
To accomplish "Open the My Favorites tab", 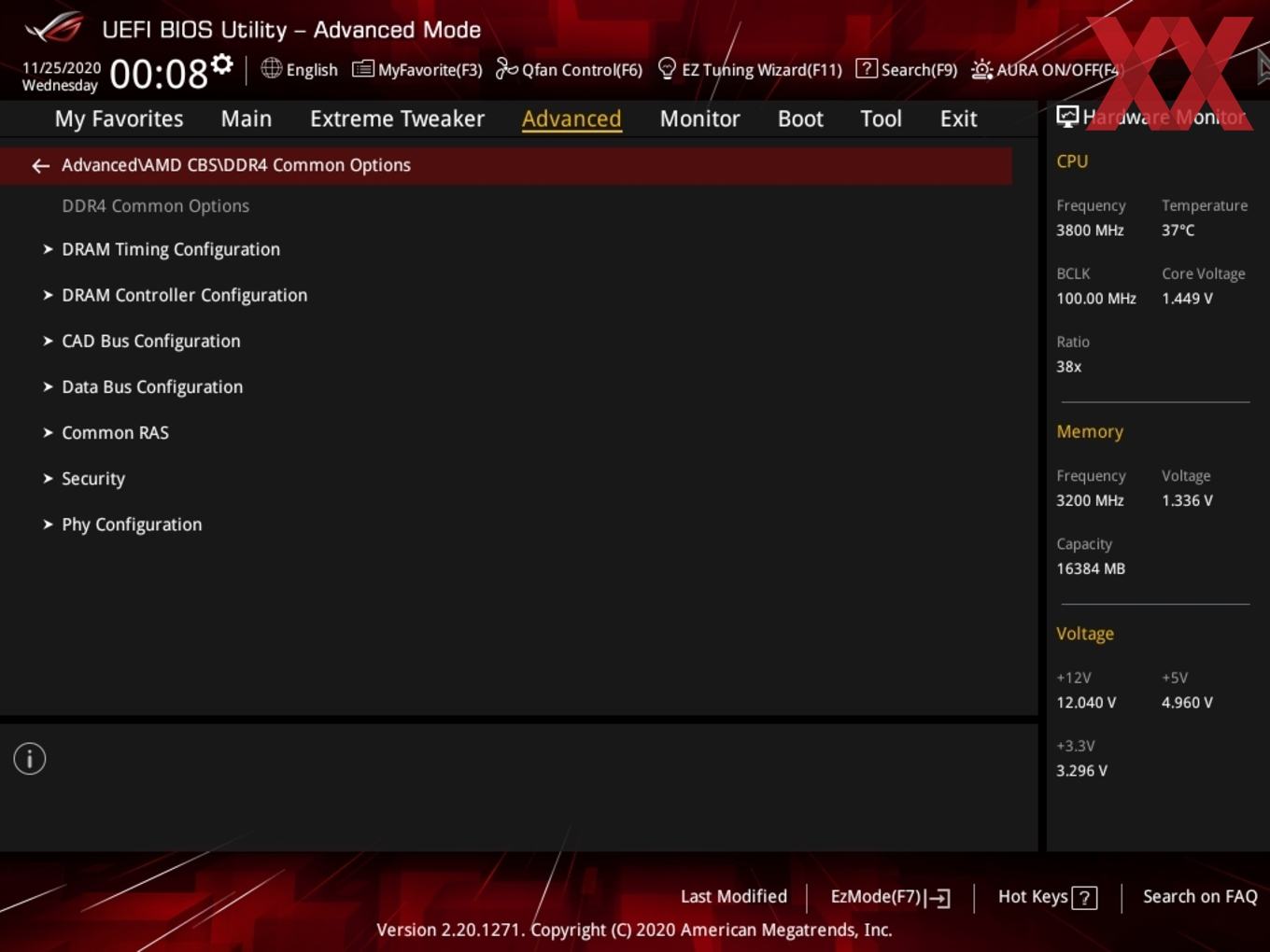I will point(119,119).
